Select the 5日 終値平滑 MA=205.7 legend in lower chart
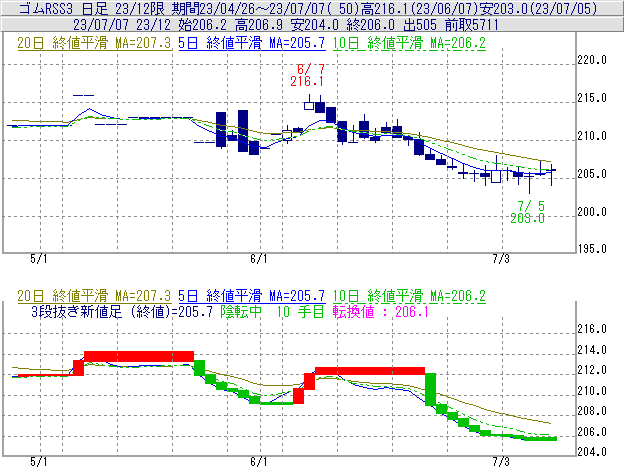Viewport: 624px width, 475px height. 252,296
